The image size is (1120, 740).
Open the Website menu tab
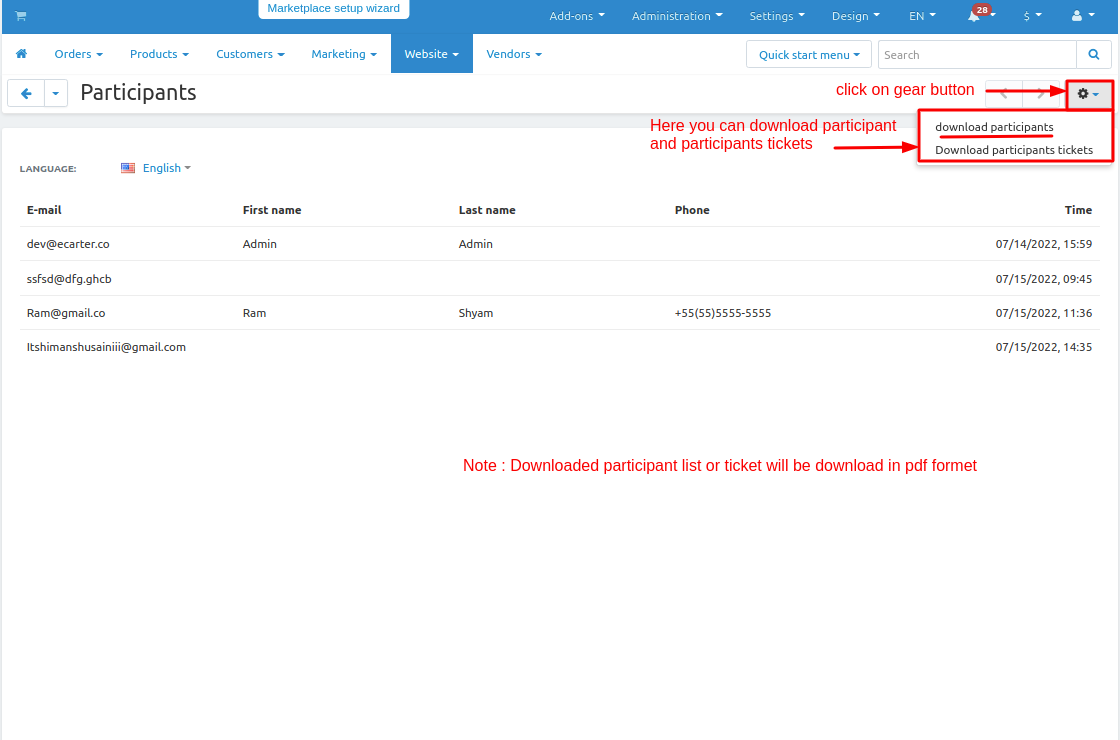pyautogui.click(x=431, y=54)
